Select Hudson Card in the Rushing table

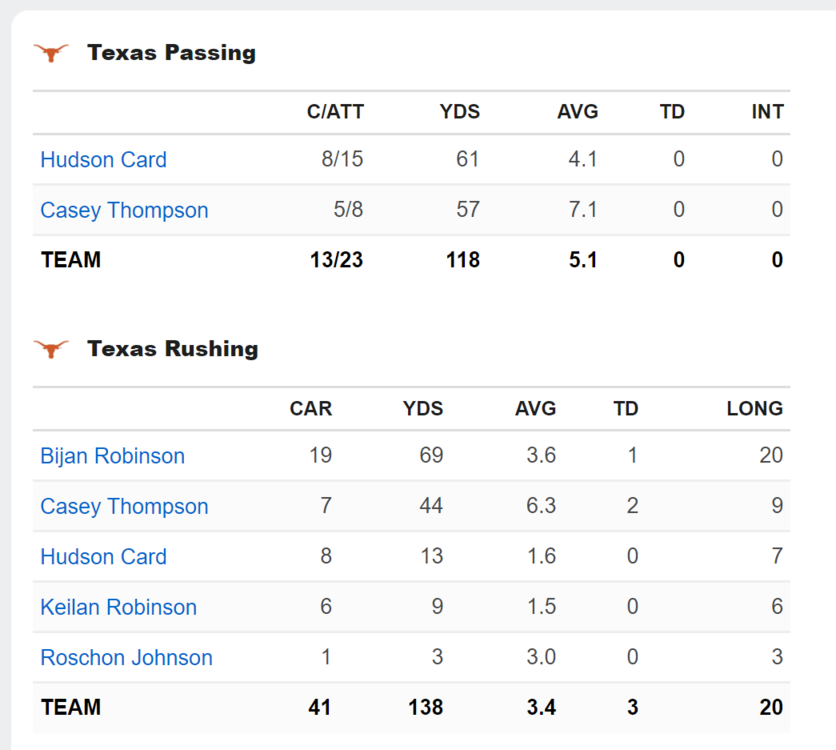pyautogui.click(x=103, y=557)
